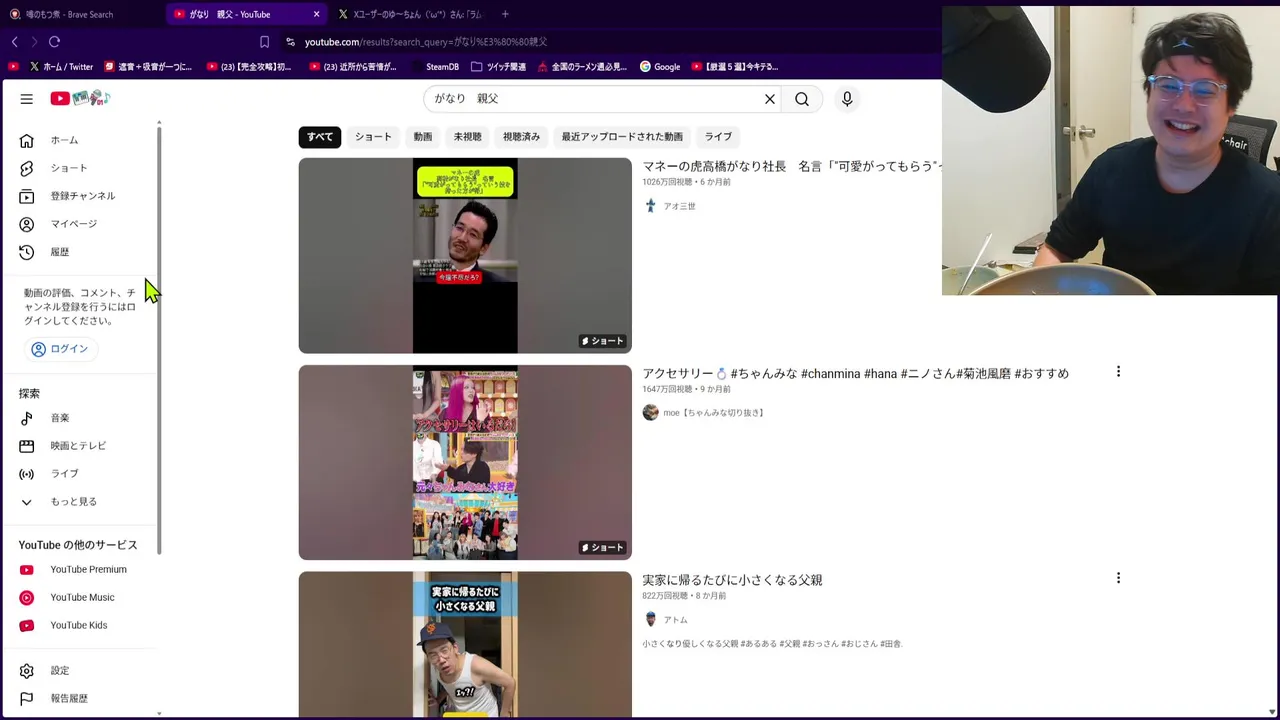Open the アトム channel

675,620
